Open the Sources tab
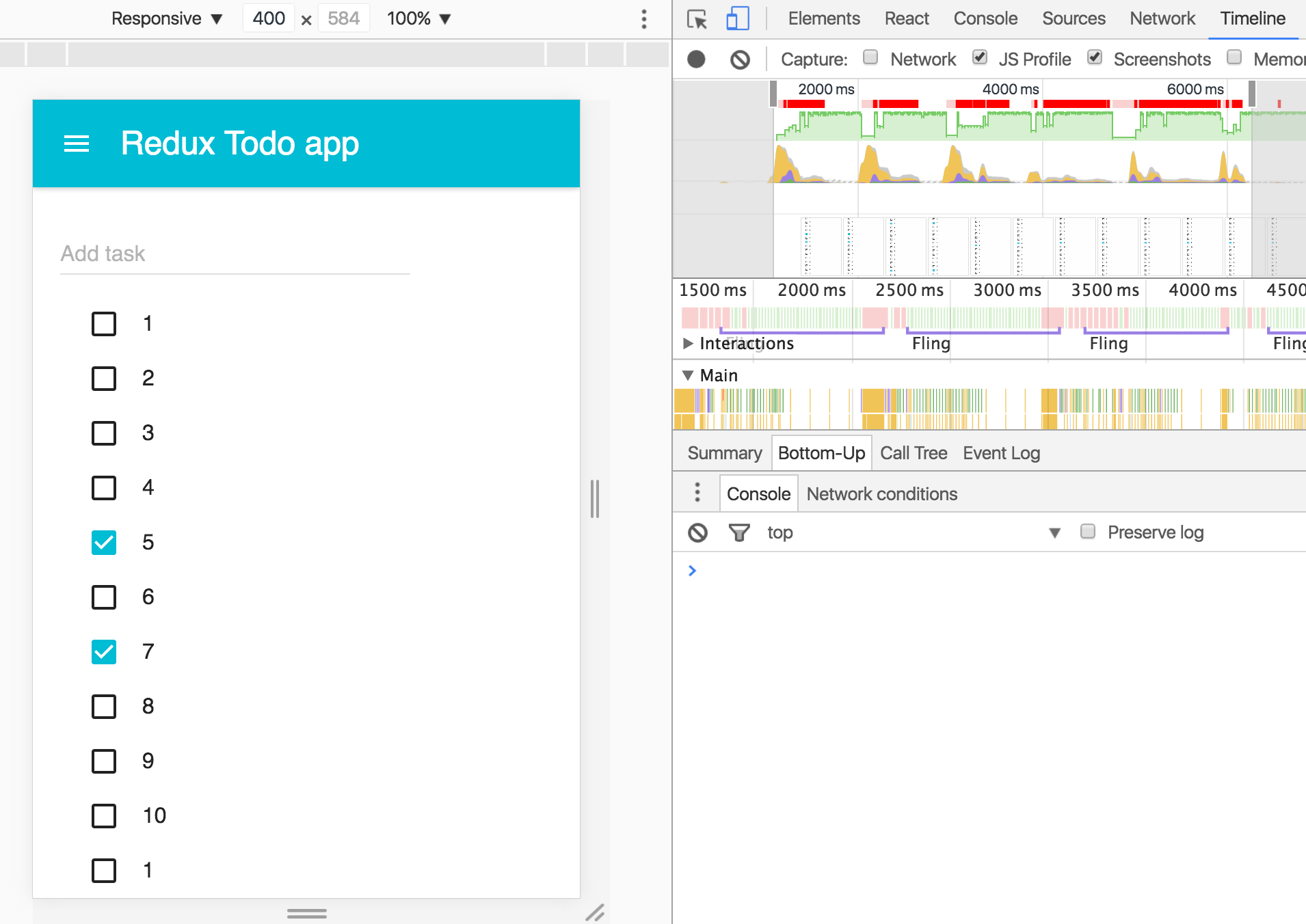Screen dimensions: 1306x924 (x=1074, y=18)
